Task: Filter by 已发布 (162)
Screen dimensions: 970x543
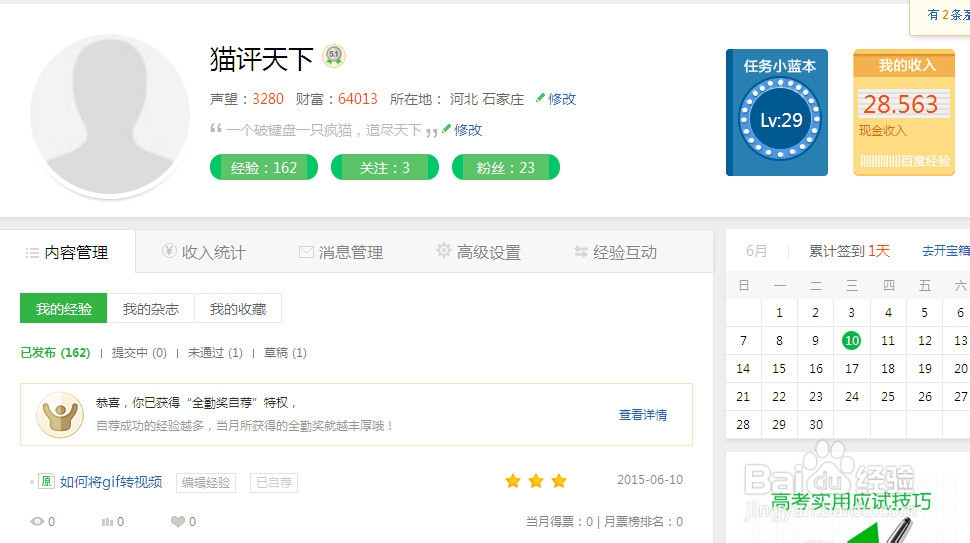Action: tap(55, 353)
